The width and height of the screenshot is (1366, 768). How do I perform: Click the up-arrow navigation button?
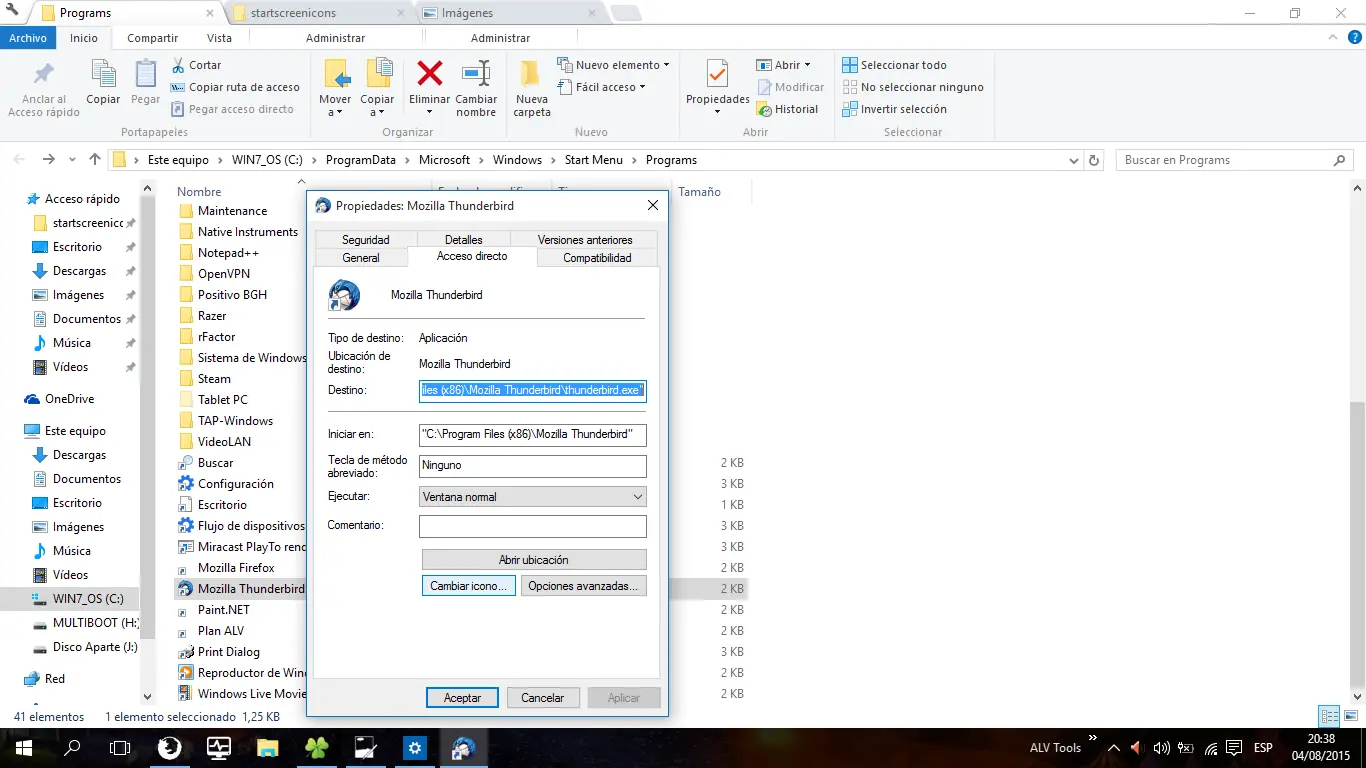[x=95, y=160]
